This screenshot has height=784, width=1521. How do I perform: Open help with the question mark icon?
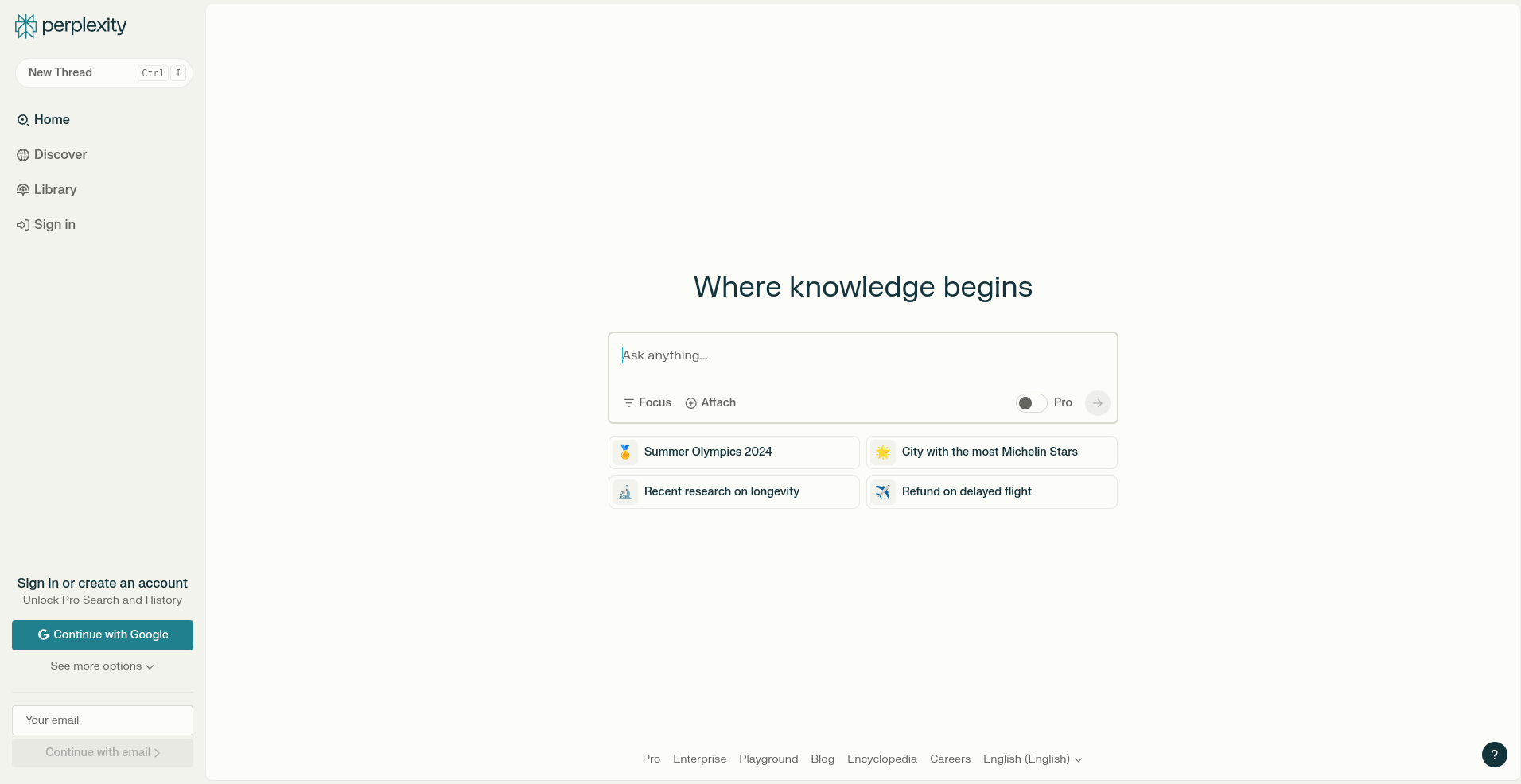click(x=1494, y=755)
